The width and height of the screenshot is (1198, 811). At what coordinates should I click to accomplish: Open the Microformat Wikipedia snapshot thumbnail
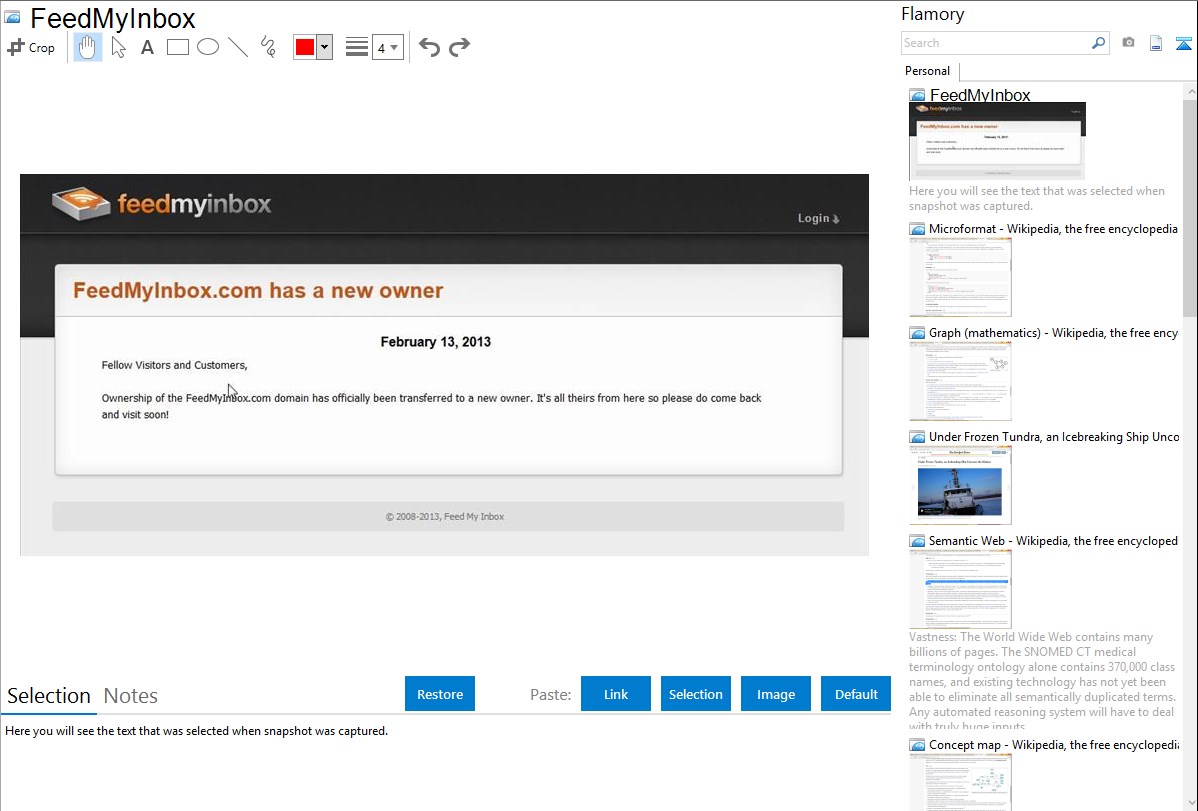[960, 277]
